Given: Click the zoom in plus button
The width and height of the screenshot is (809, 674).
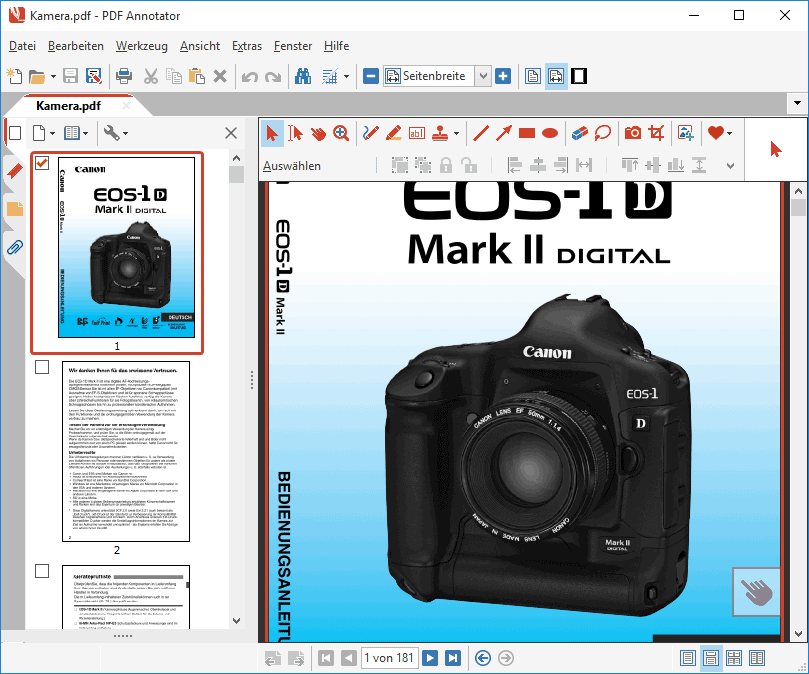Looking at the screenshot, I should [x=503, y=76].
